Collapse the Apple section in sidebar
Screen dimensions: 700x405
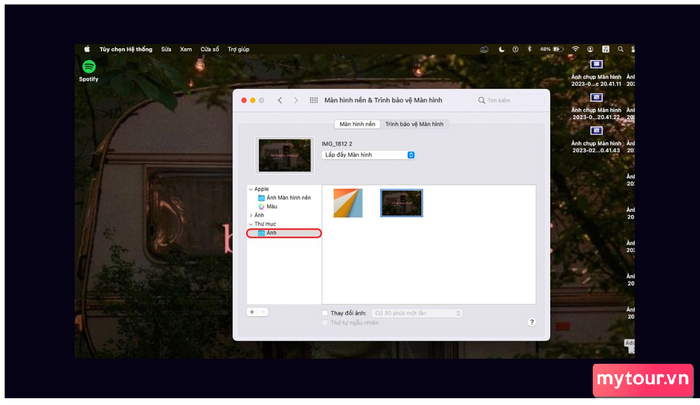tap(250, 189)
